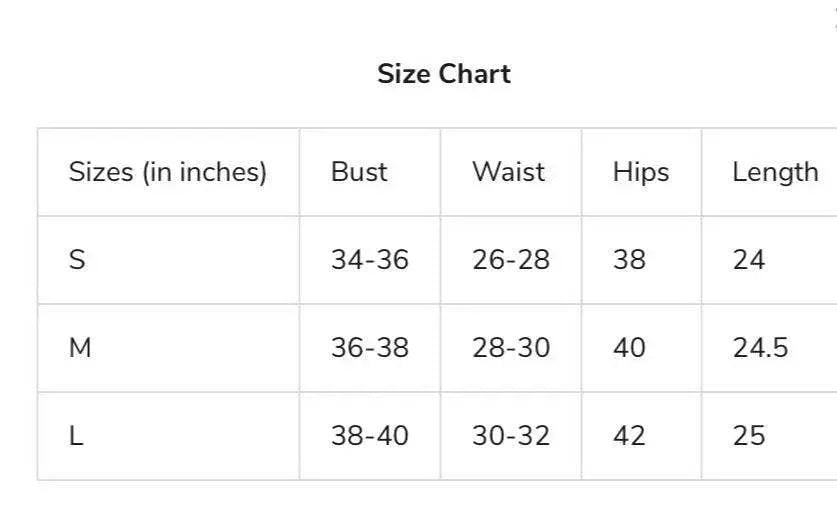Select the M size row label

click(x=79, y=348)
